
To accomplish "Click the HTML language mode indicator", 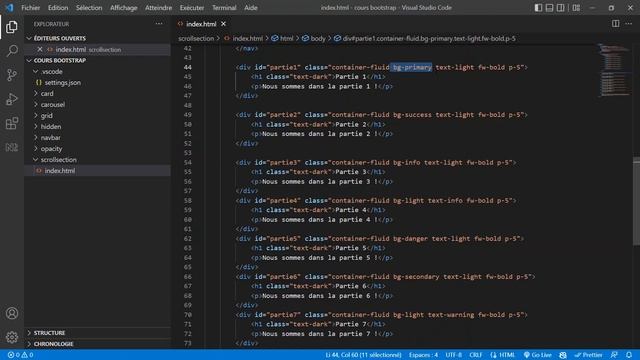I will [502, 355].
